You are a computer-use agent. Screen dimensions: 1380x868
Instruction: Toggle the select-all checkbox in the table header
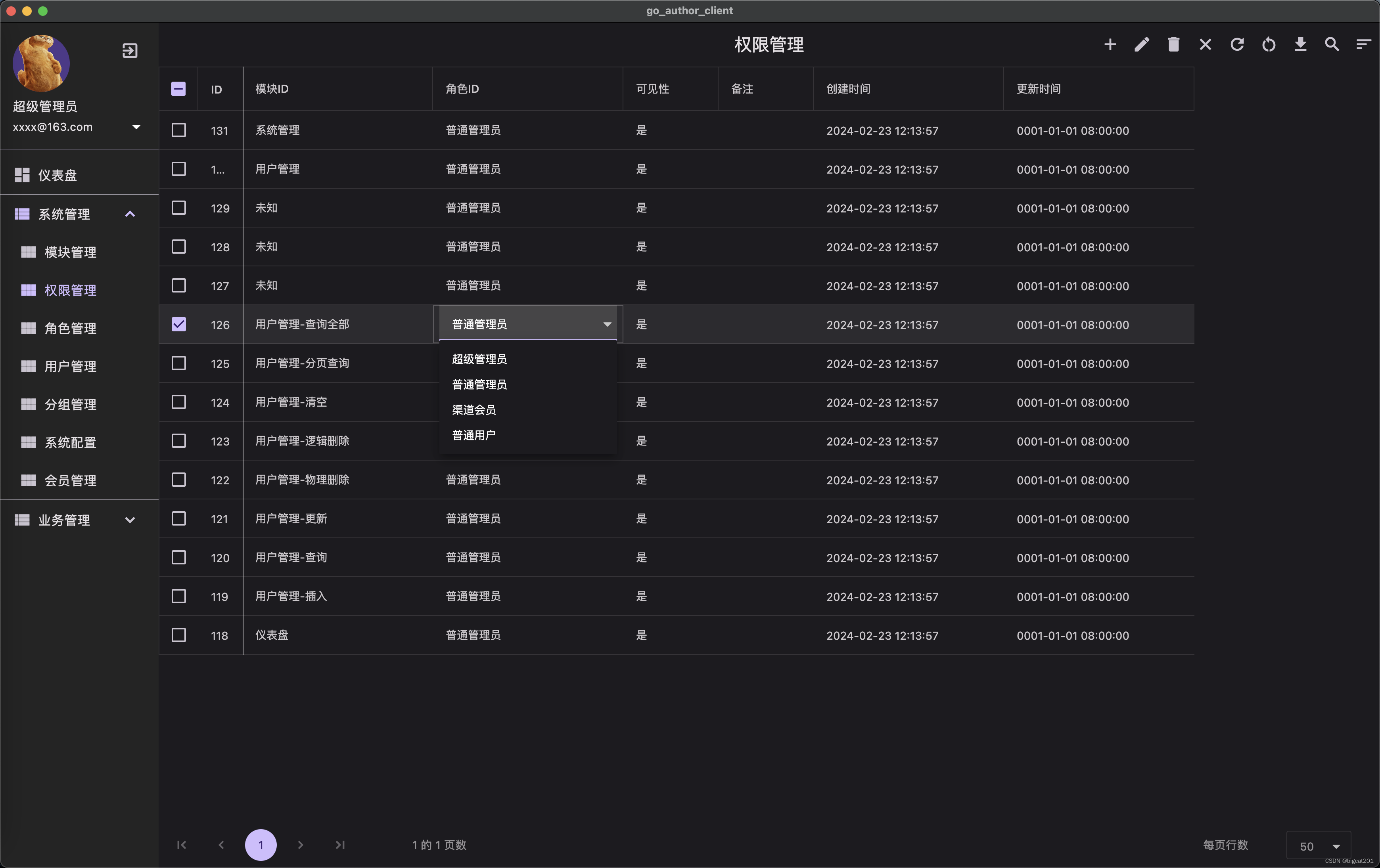[x=178, y=89]
